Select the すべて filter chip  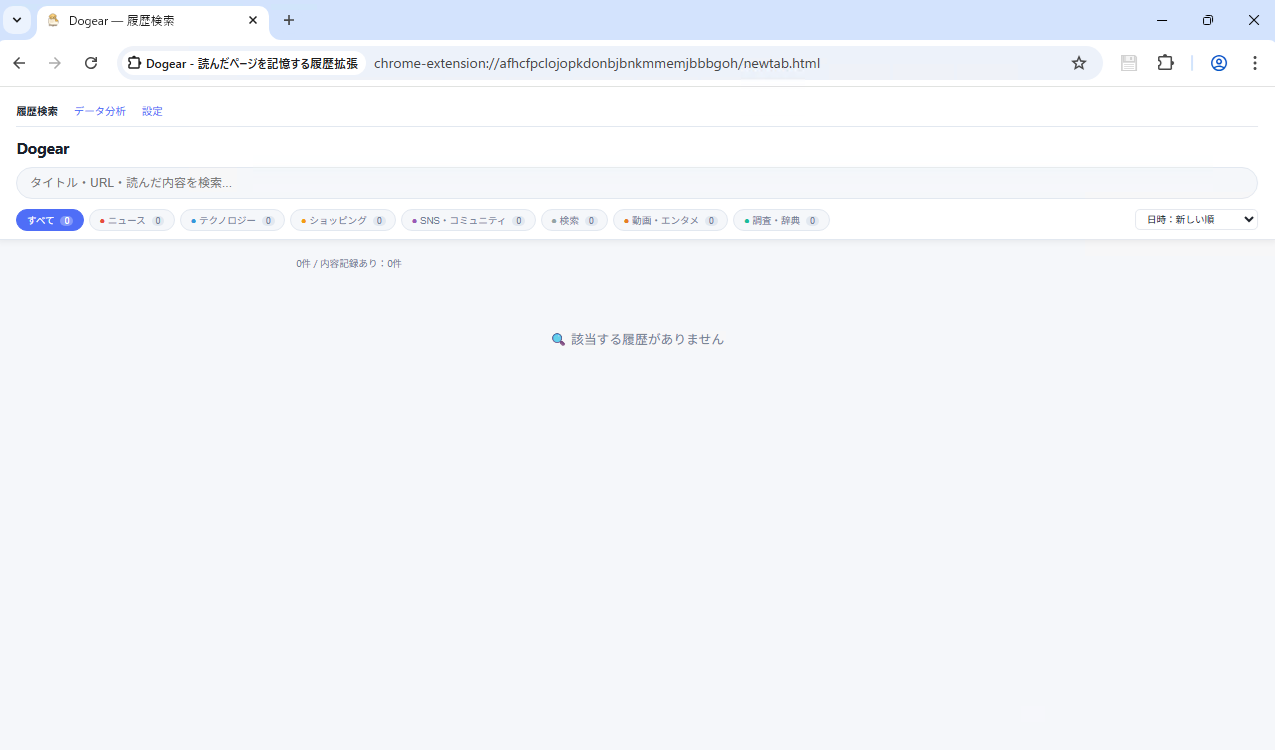tap(50, 220)
